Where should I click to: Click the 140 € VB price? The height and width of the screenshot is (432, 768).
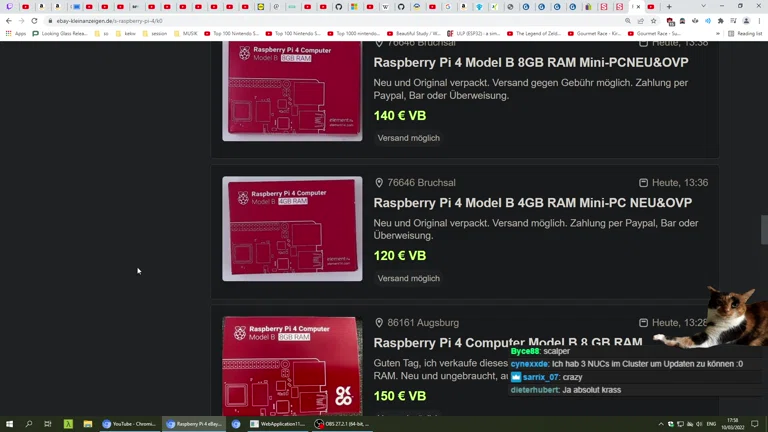400,116
